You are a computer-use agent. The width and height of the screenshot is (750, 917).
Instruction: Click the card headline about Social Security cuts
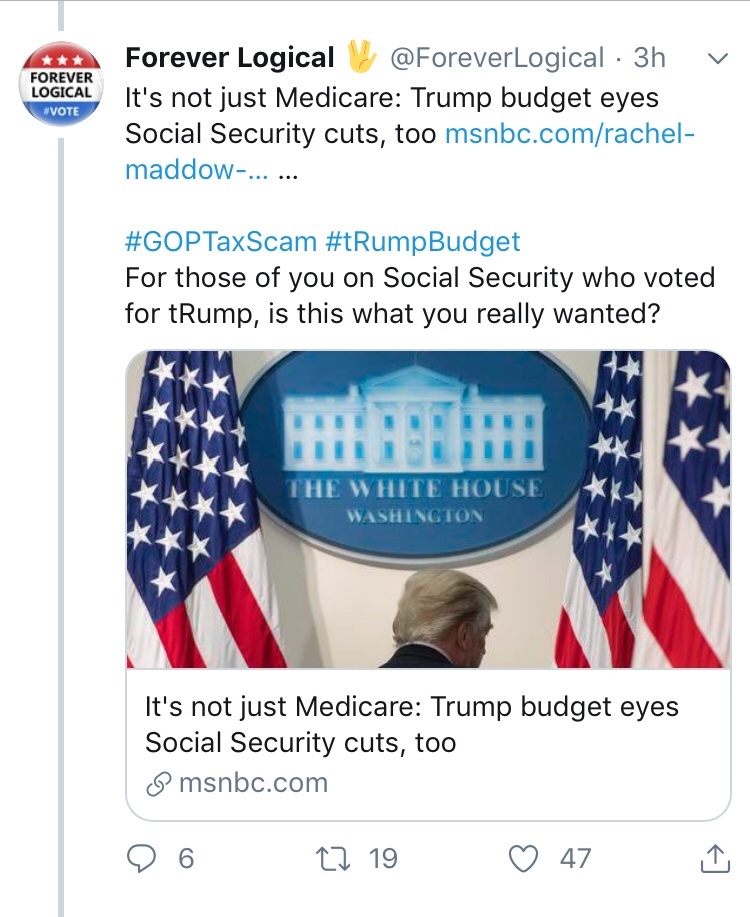point(411,725)
